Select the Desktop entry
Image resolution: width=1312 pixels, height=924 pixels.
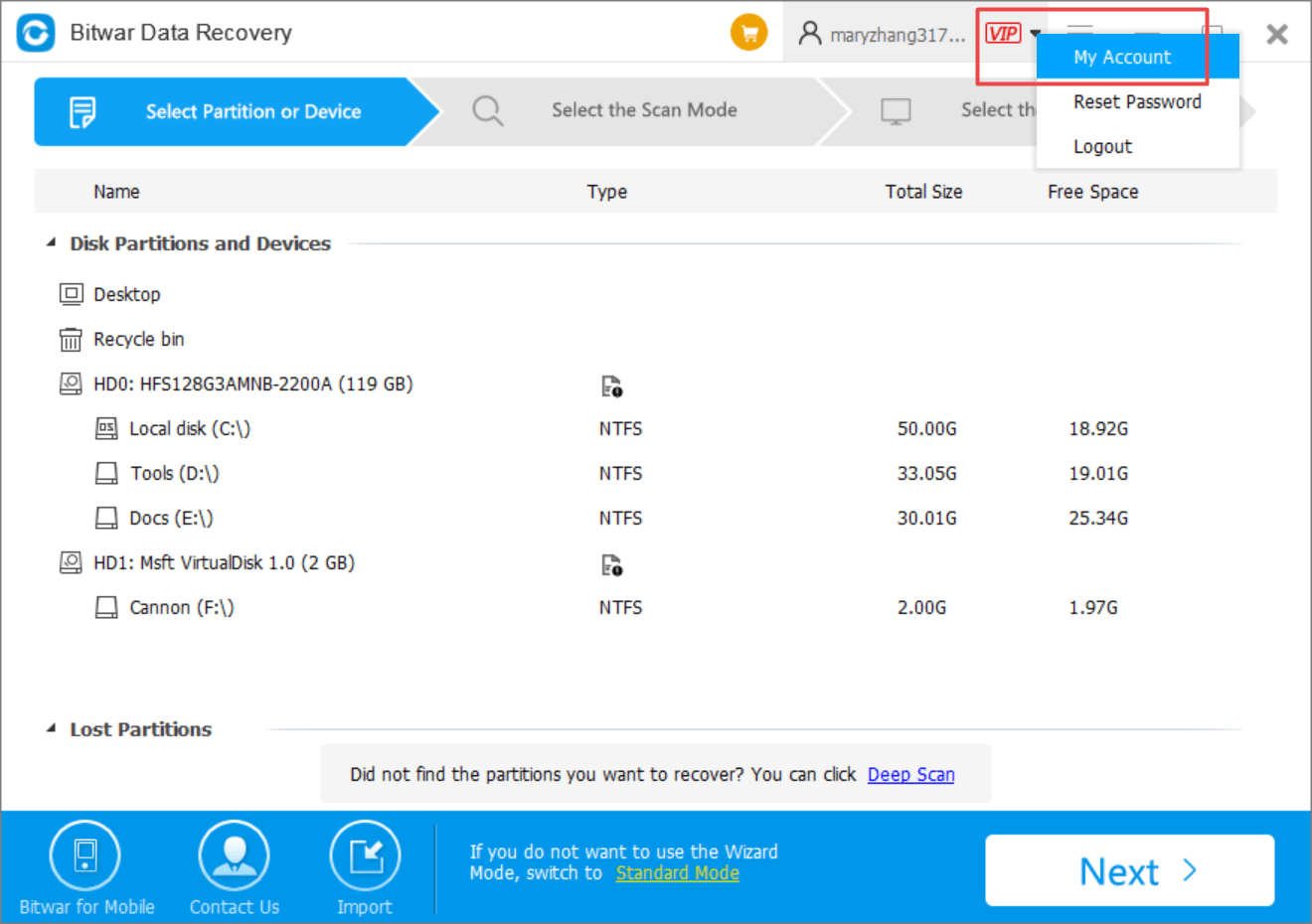tap(126, 294)
